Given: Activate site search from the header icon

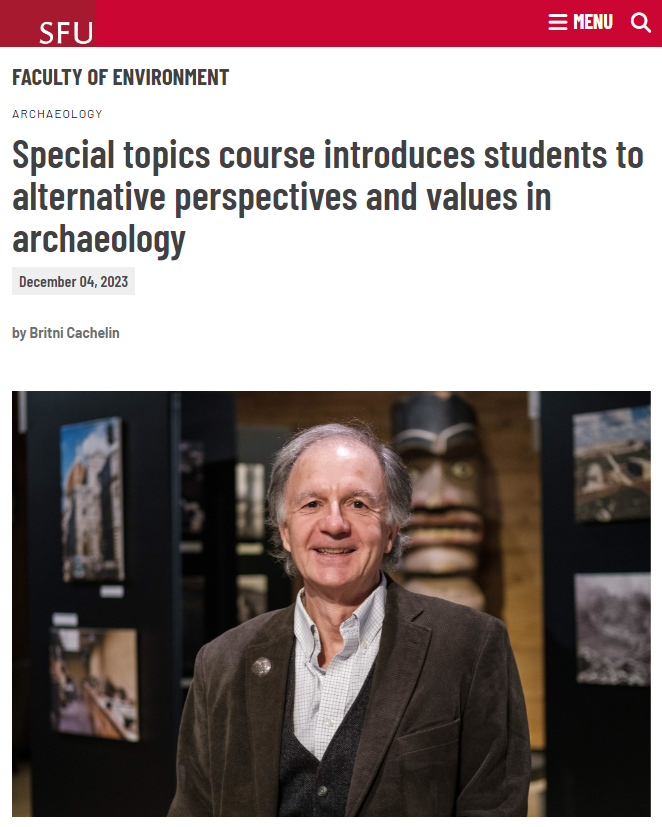Looking at the screenshot, I should tap(641, 21).
